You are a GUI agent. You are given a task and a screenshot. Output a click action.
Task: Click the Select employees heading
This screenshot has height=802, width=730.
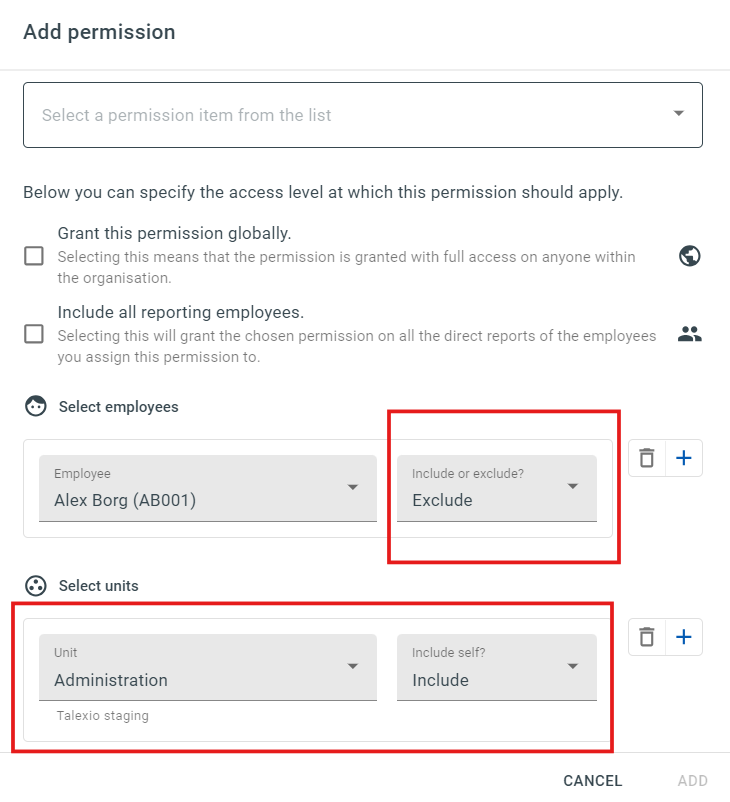click(x=119, y=407)
